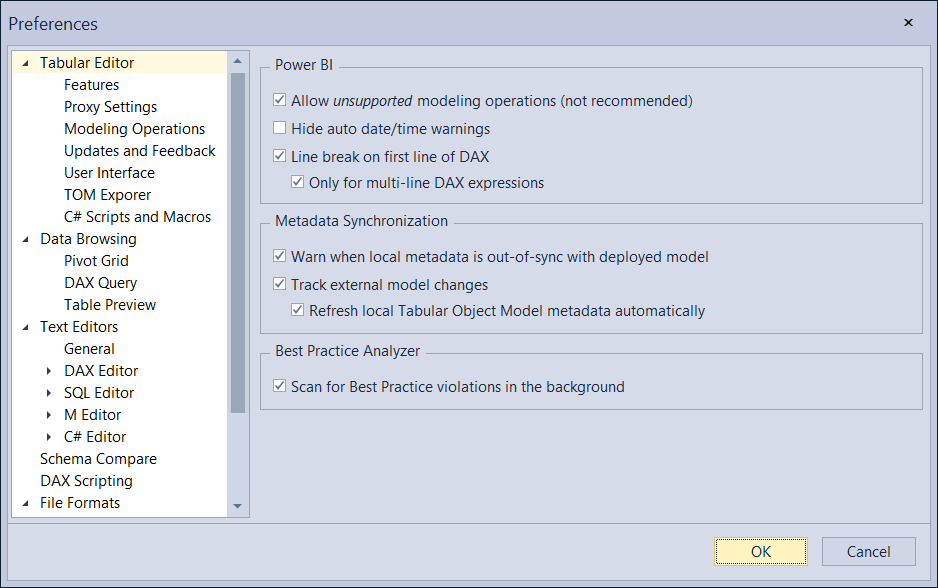This screenshot has width=938, height=588.
Task: Select Modeling Operations settings
Action: [x=134, y=128]
